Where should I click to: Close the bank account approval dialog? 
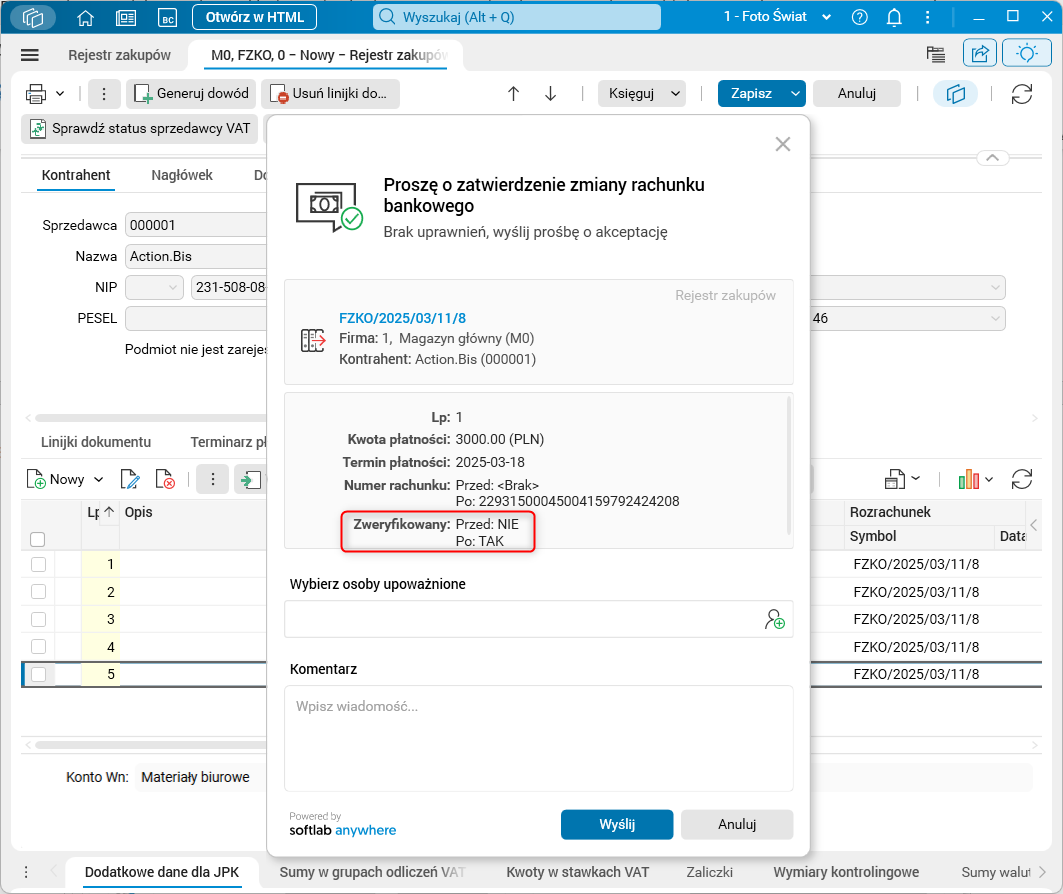click(783, 144)
